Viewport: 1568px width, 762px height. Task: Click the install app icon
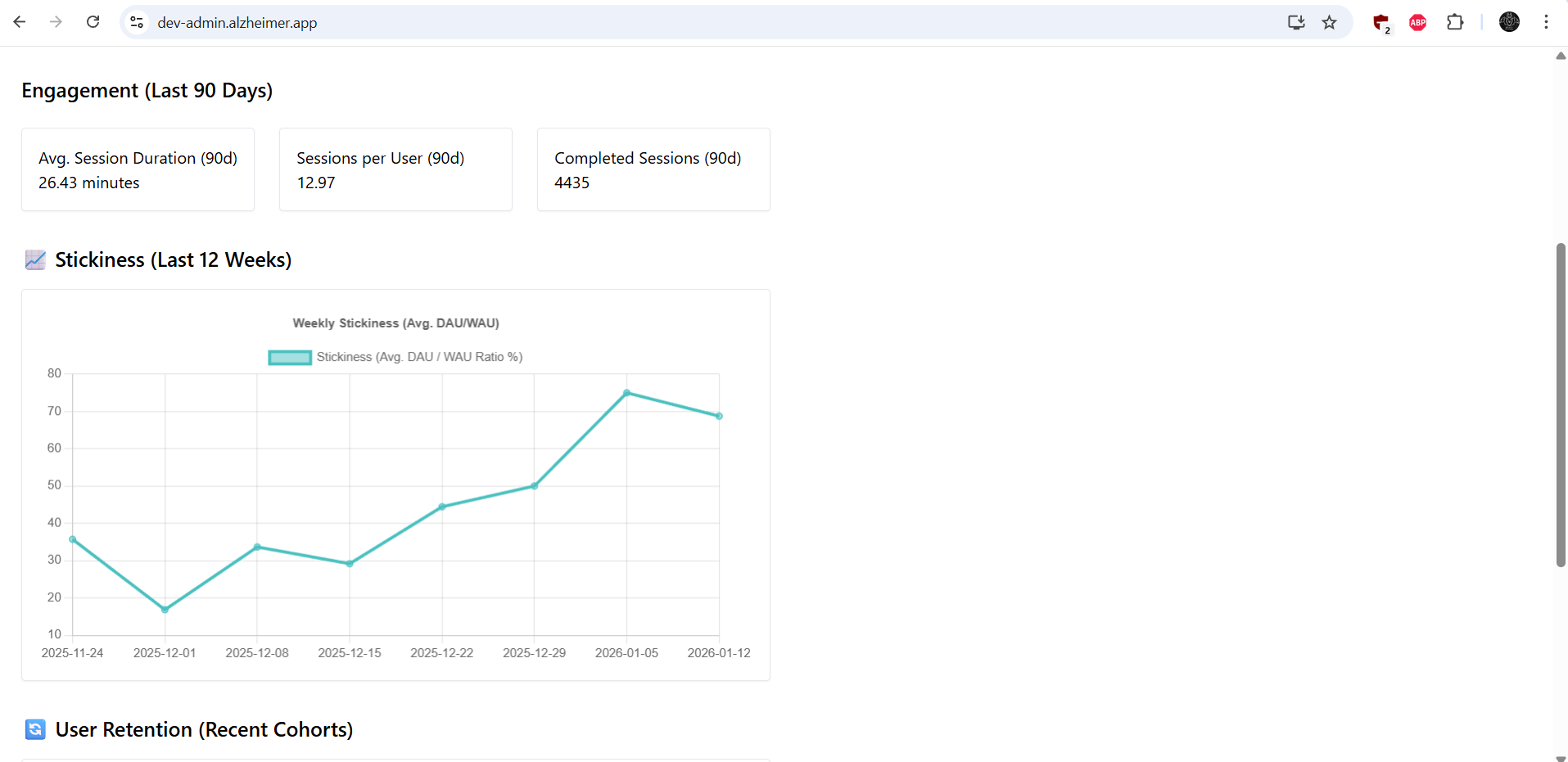[x=1295, y=22]
